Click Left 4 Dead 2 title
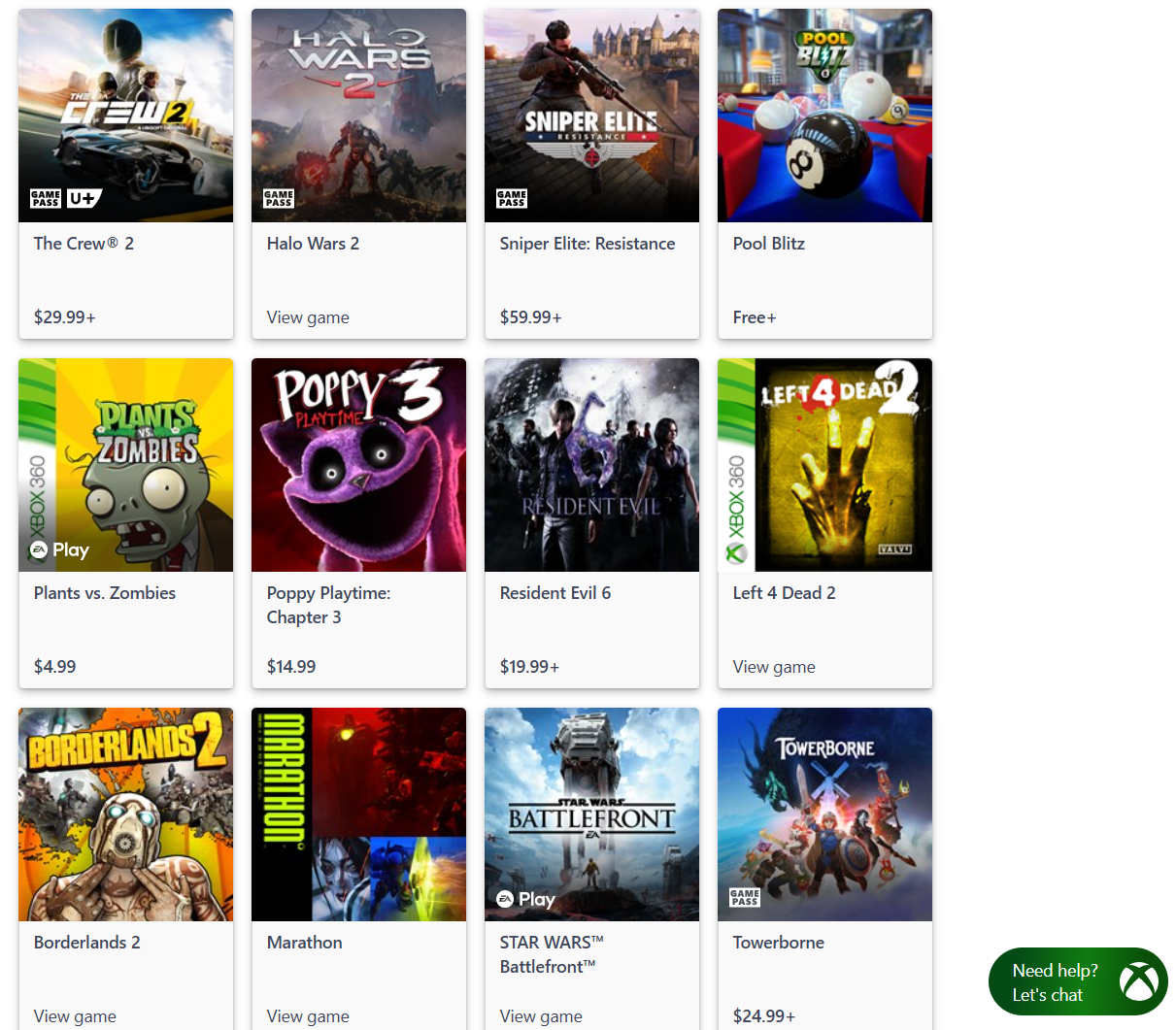 (785, 593)
